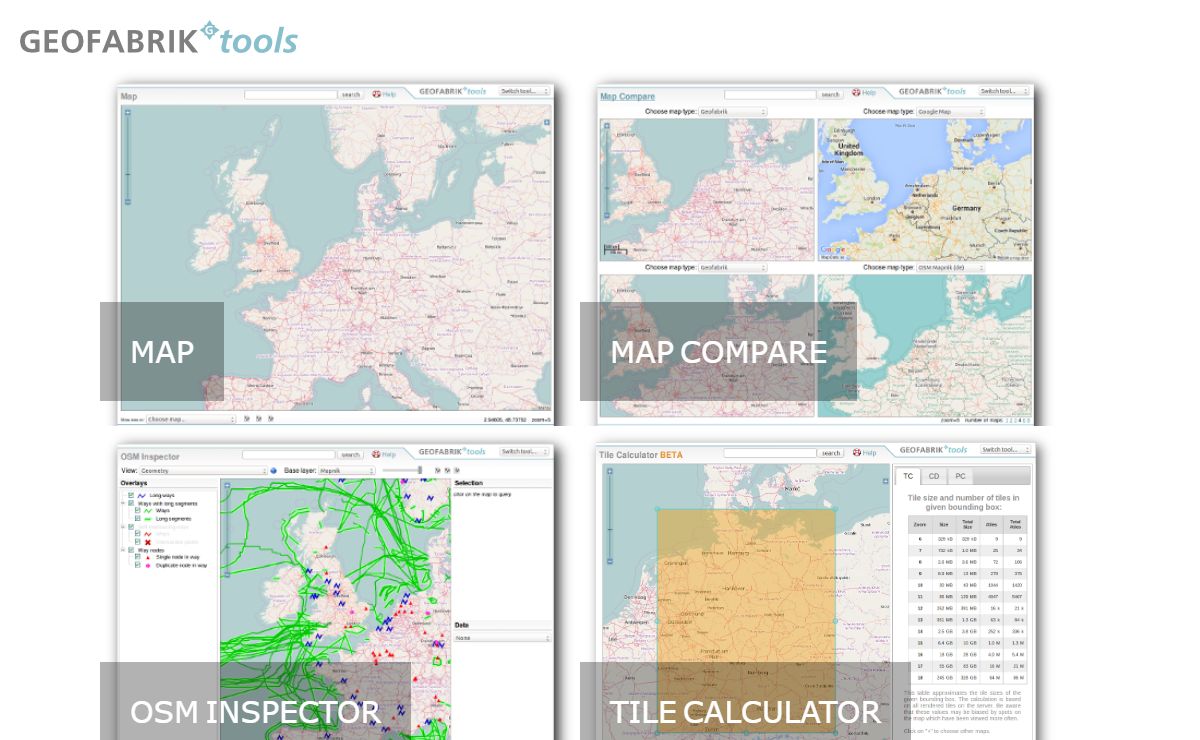Open the MAP tool label
This screenshot has width=1200, height=740.
(x=162, y=352)
